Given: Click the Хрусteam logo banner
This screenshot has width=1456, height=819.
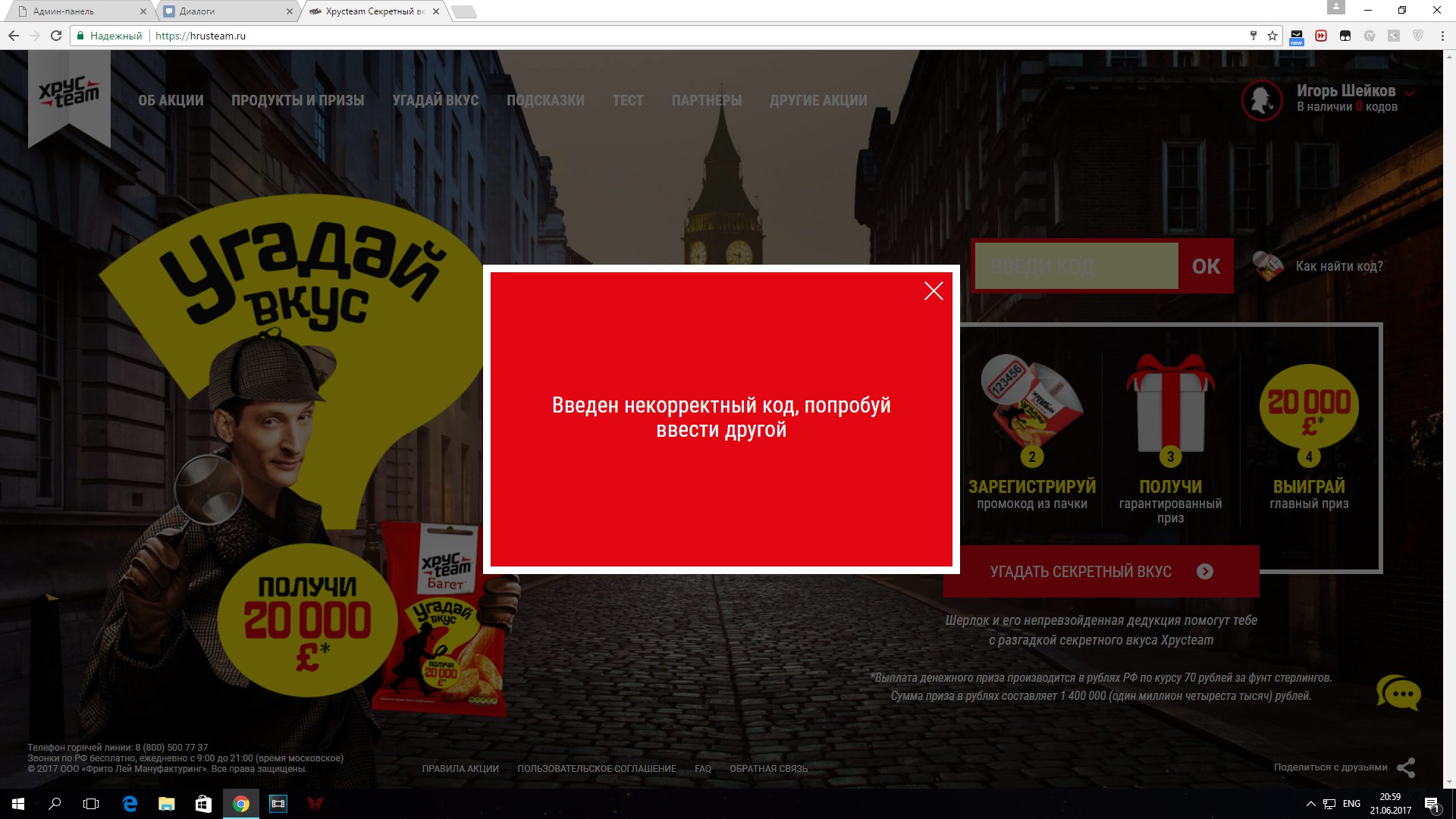Looking at the screenshot, I should pos(69,95).
